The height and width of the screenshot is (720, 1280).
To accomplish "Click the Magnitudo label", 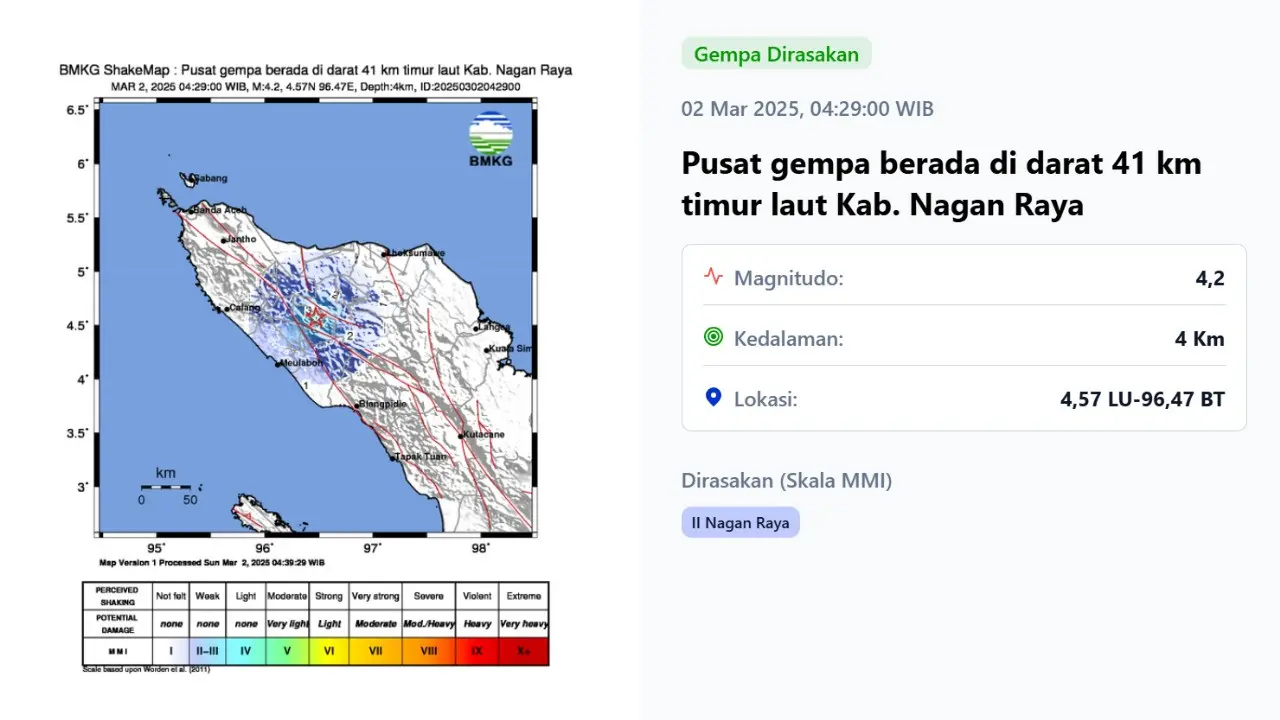I will (789, 278).
